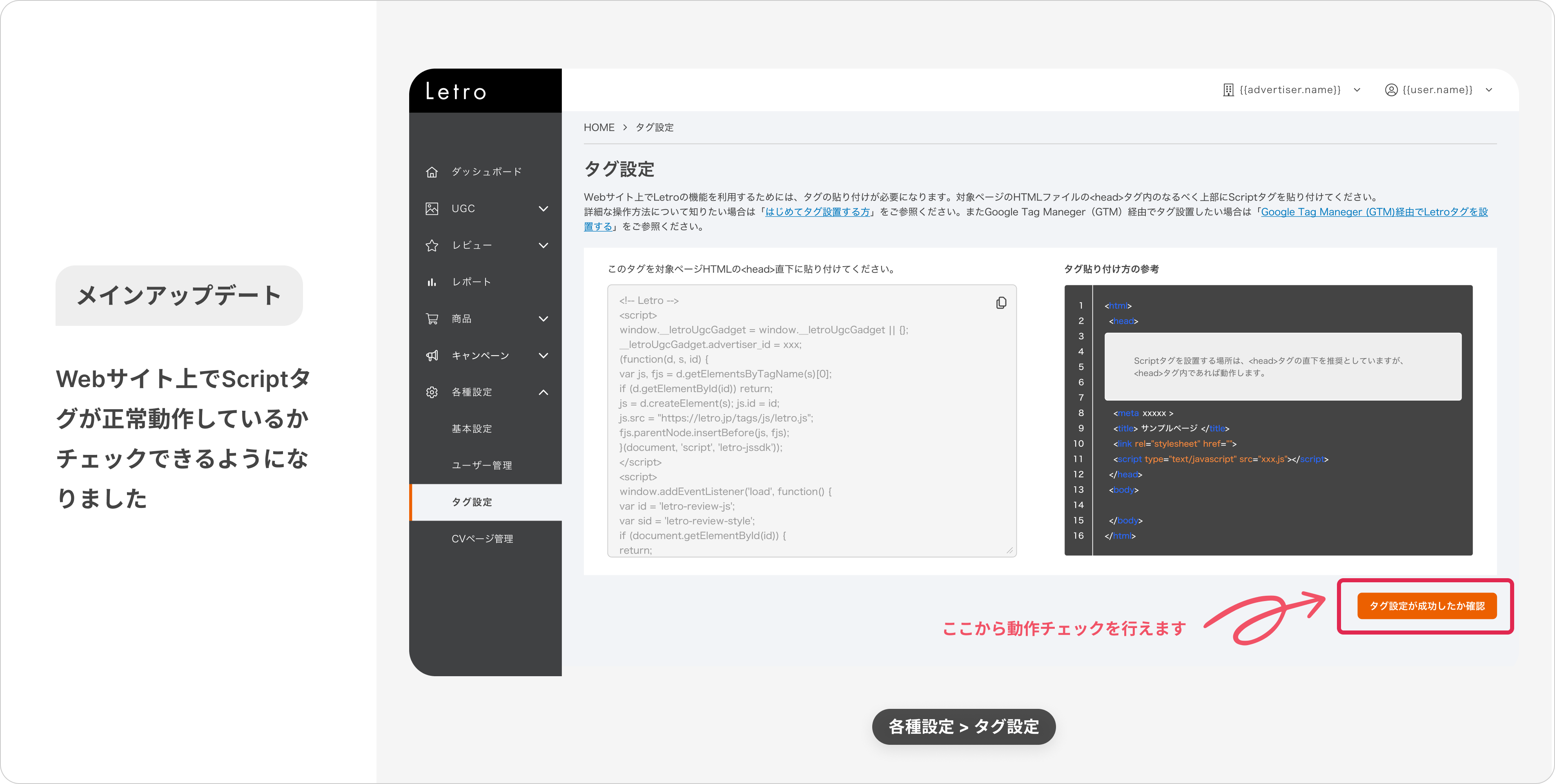
Task: Open CVページ管理 menu item
Action: (482, 539)
